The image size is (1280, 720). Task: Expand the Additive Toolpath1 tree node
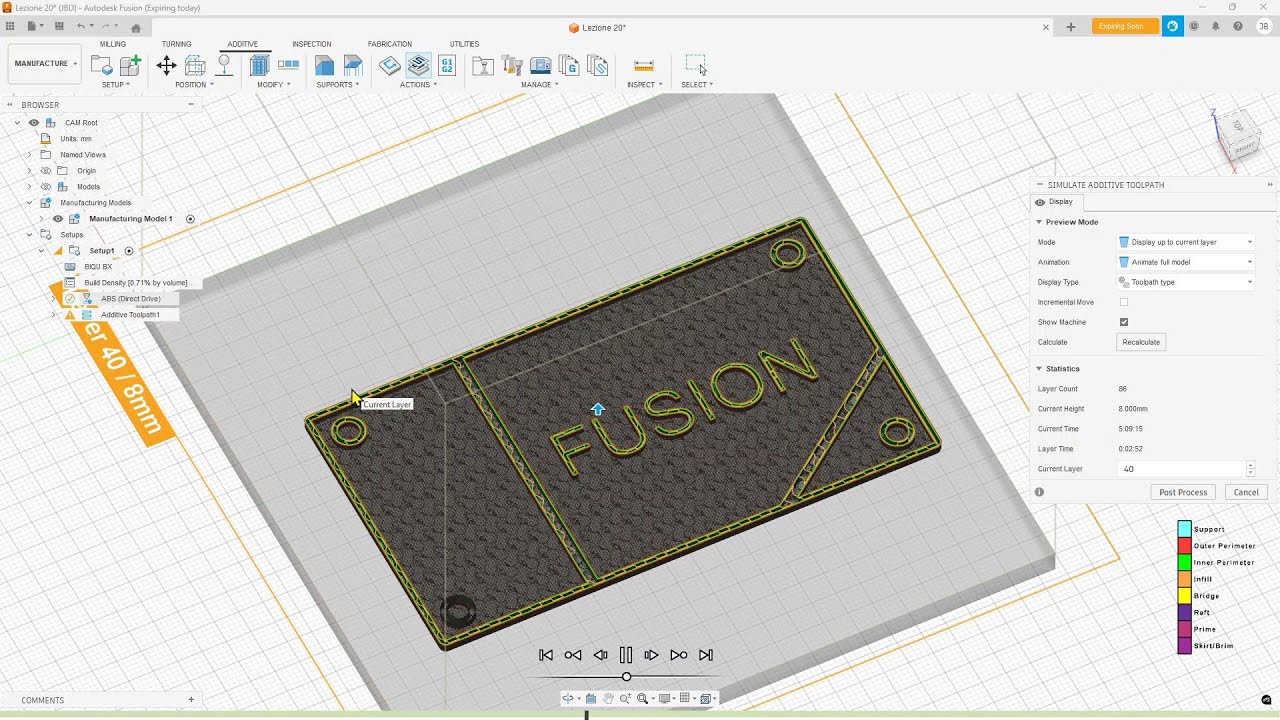click(x=53, y=315)
